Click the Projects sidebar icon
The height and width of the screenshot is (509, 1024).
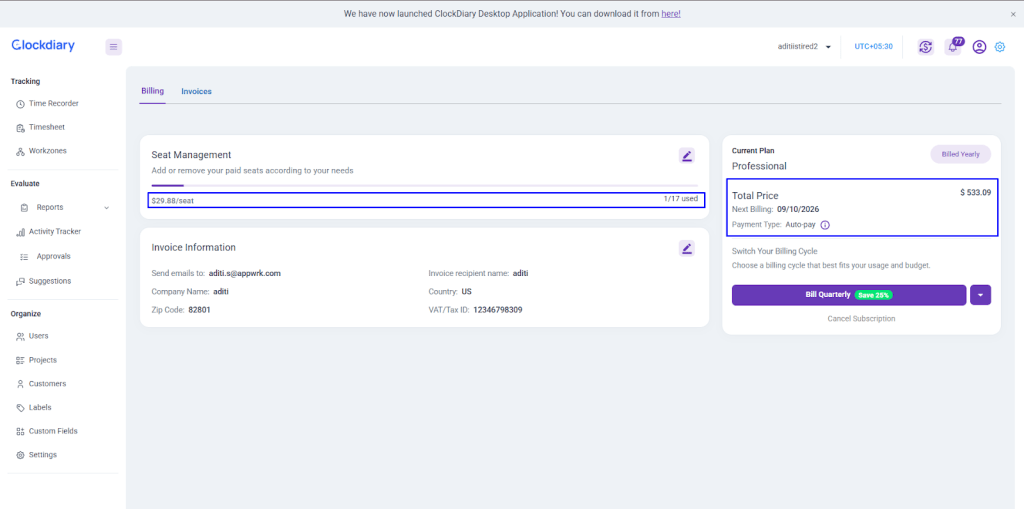point(20,360)
